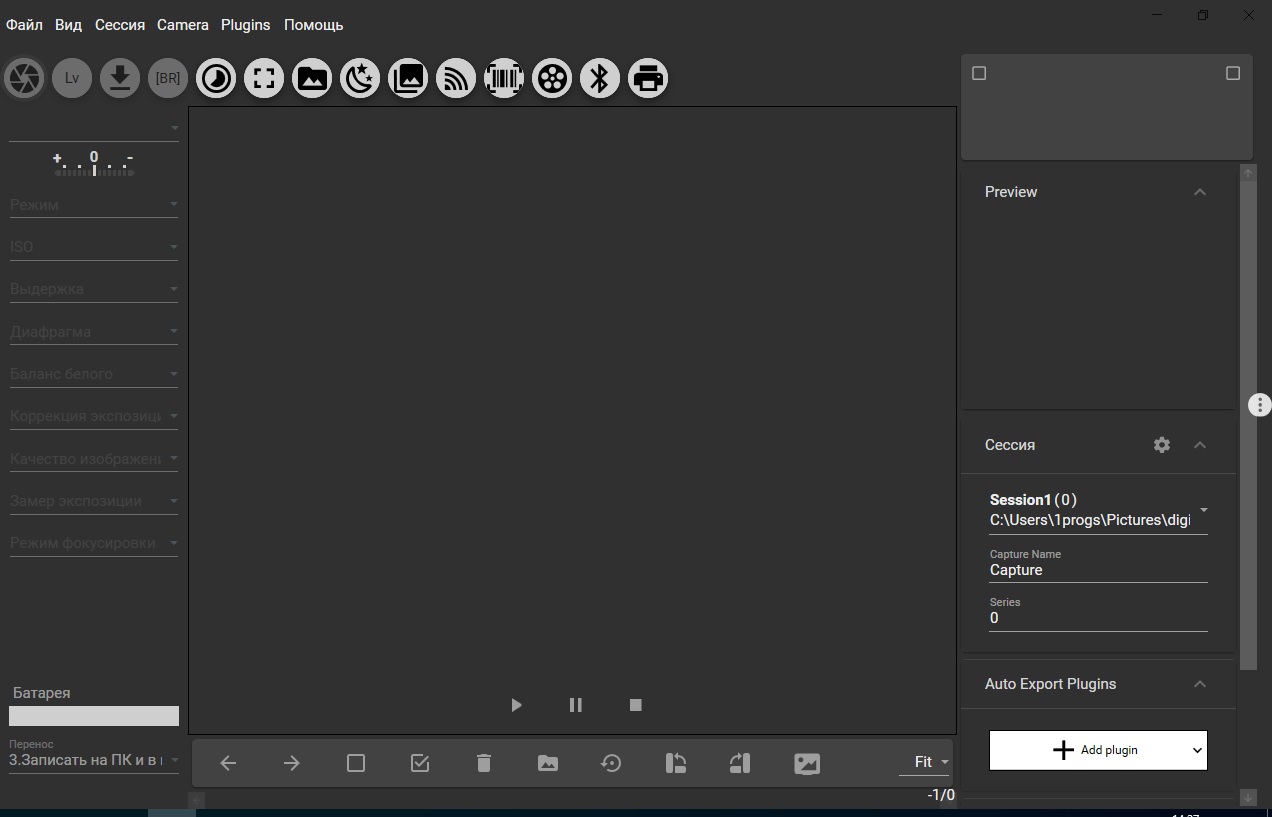
Task: Click the Series input field
Action: coord(1098,618)
